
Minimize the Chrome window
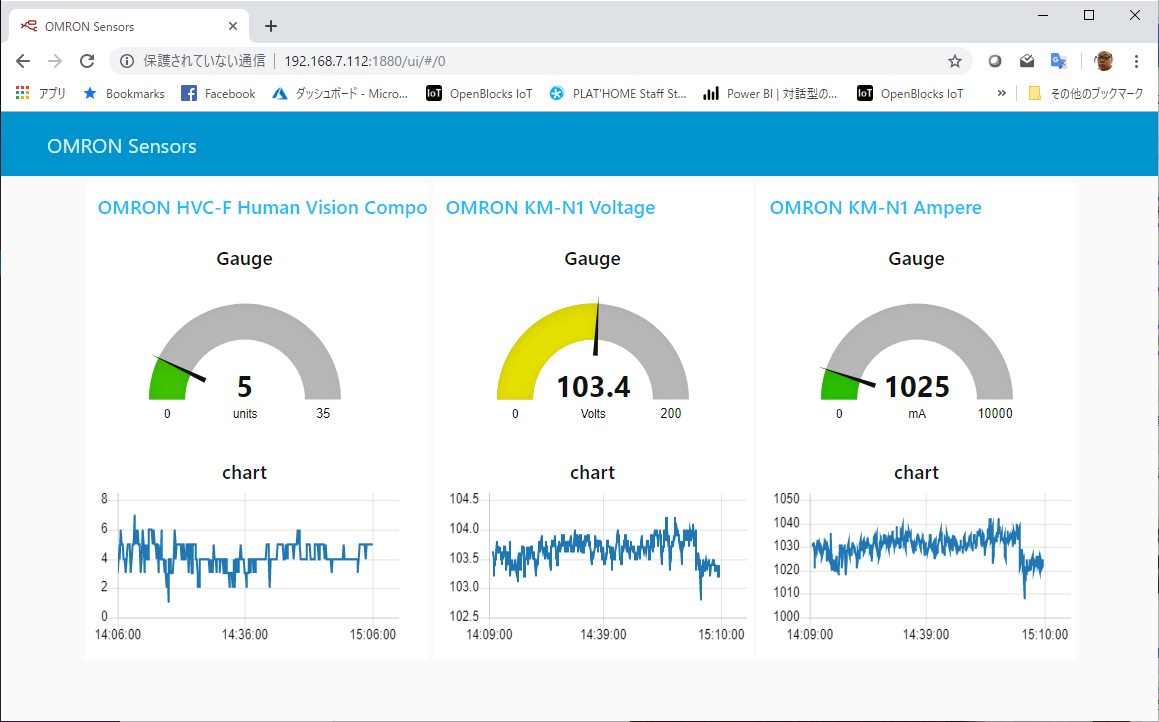pyautogui.click(x=1043, y=16)
